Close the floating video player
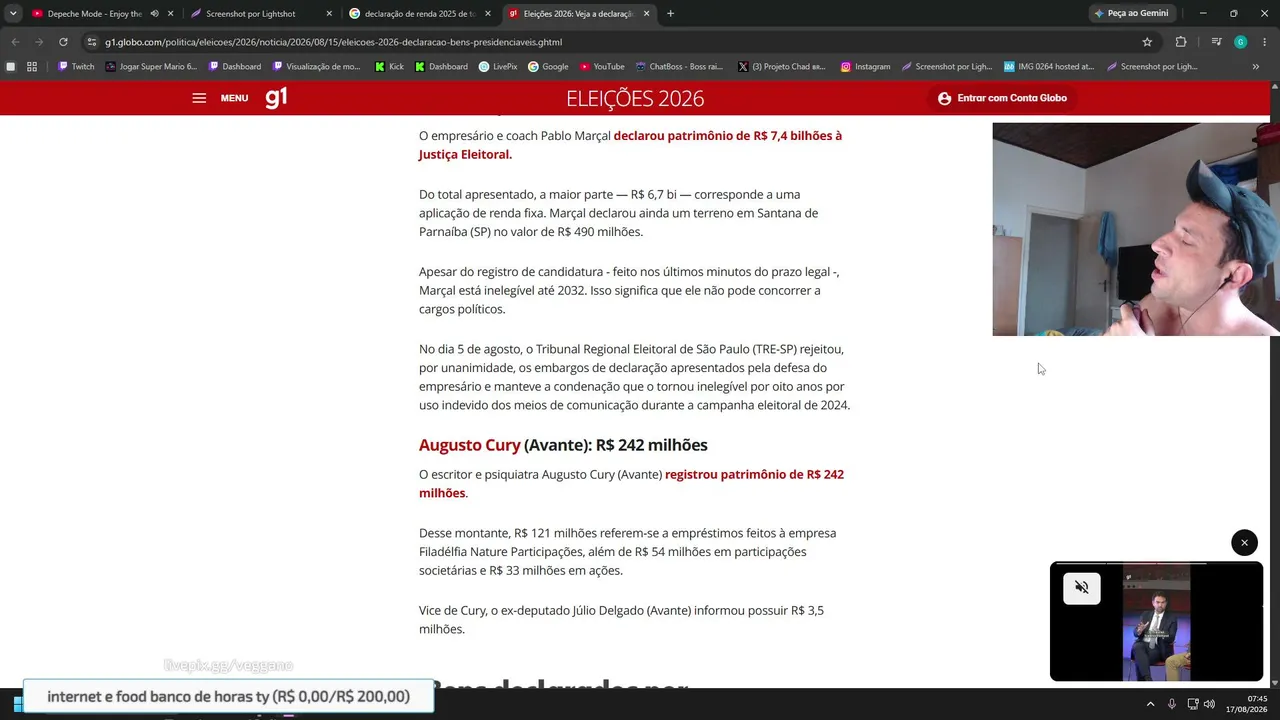The height and width of the screenshot is (720, 1280). pos(1244,543)
